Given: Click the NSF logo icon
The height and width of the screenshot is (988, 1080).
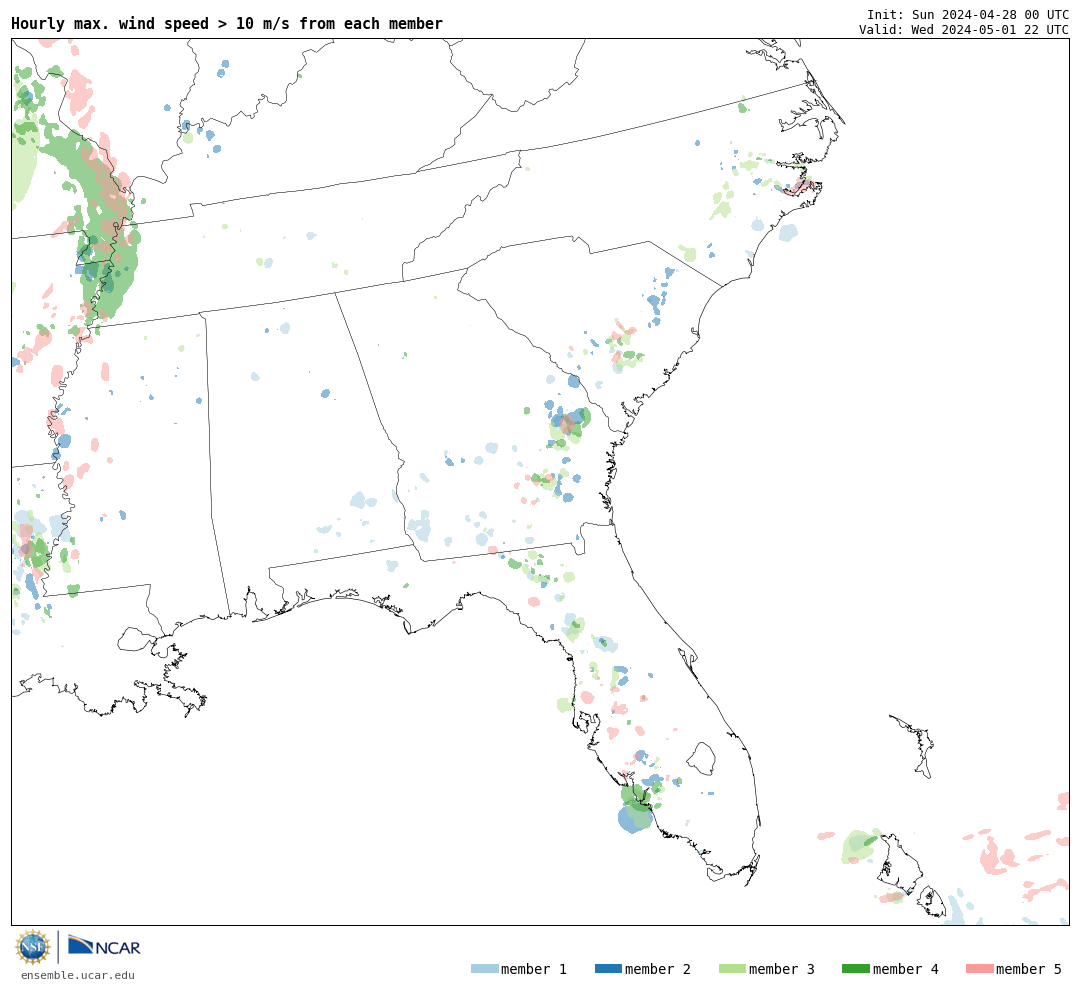Looking at the screenshot, I should pos(33,947).
